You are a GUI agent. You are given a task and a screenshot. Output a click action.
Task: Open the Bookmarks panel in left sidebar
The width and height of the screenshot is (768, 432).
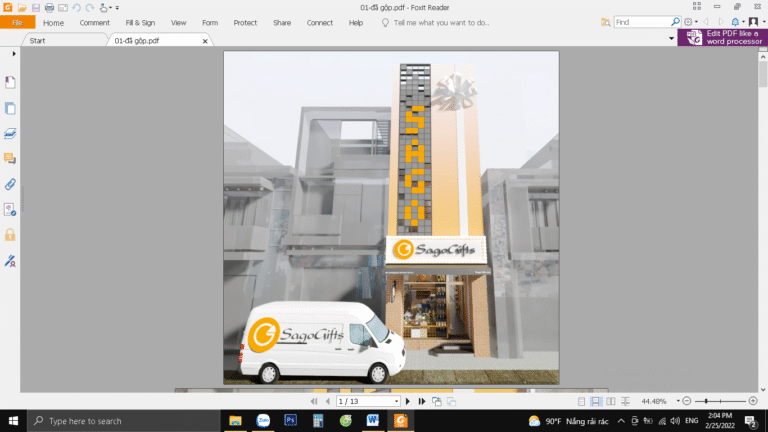(x=10, y=82)
